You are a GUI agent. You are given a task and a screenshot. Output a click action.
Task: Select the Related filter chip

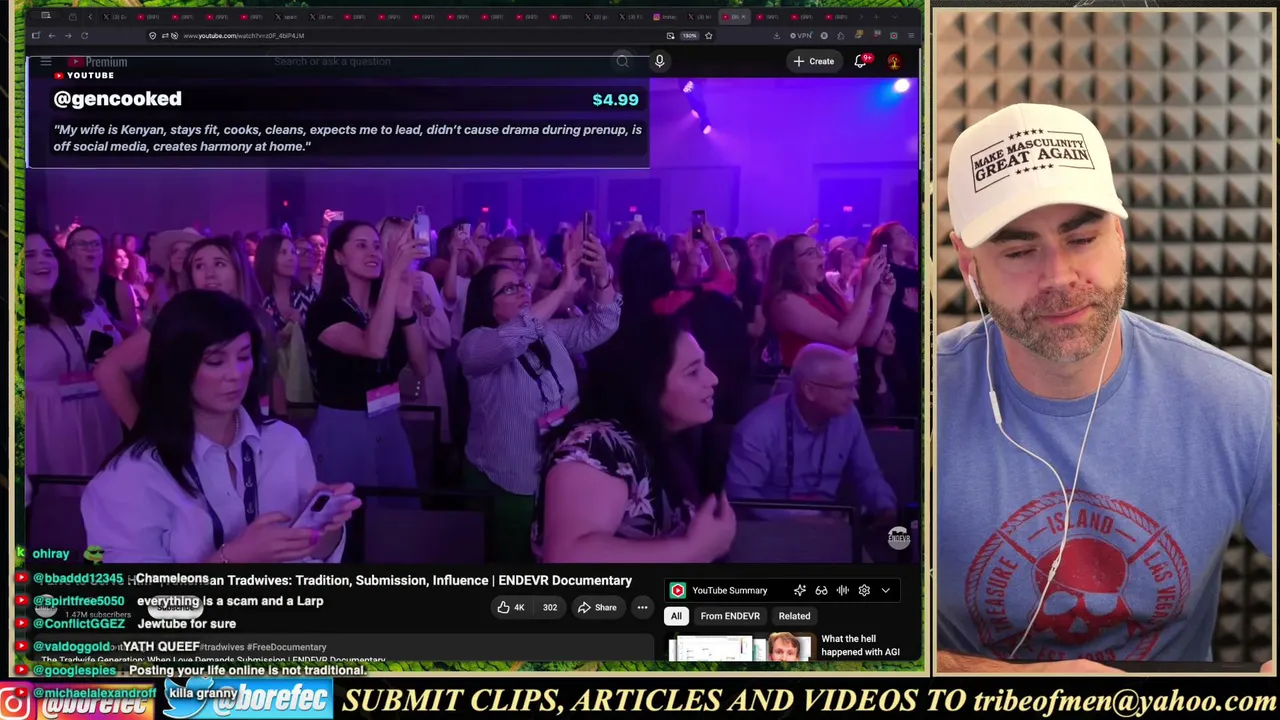(794, 616)
